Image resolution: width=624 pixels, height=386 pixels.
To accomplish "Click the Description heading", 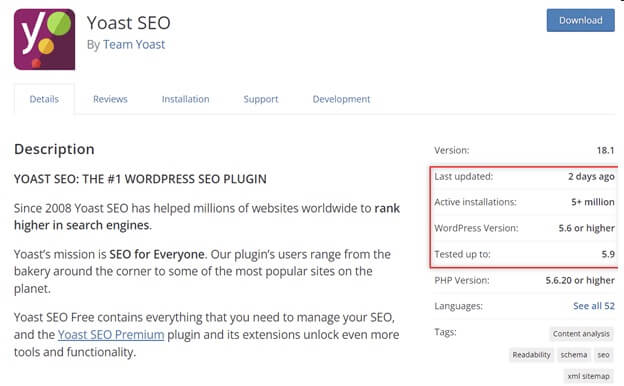I will click(54, 150).
